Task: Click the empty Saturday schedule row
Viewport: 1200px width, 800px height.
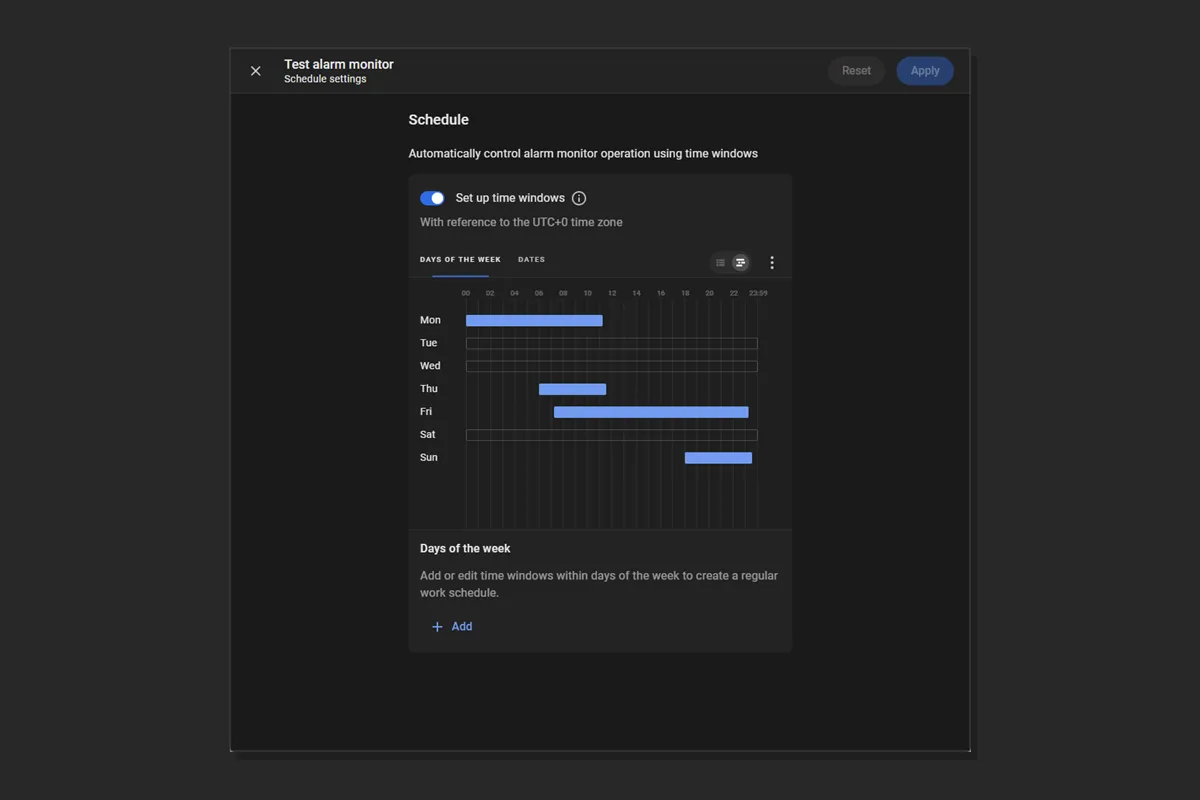Action: [x=611, y=435]
